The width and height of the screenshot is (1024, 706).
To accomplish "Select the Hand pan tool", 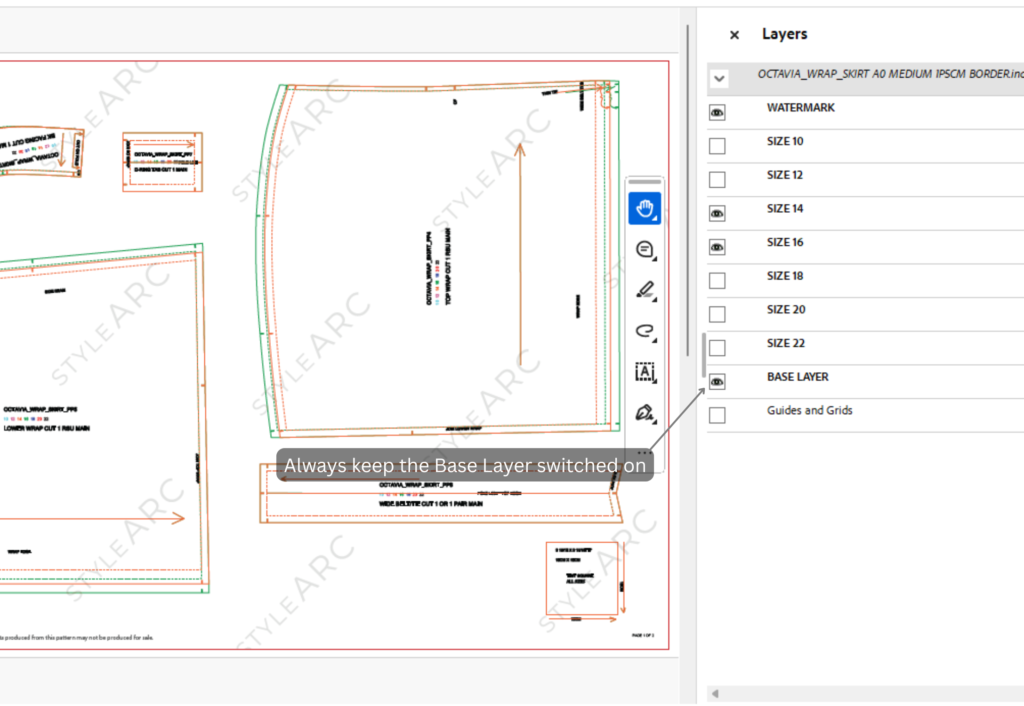I will [x=645, y=209].
